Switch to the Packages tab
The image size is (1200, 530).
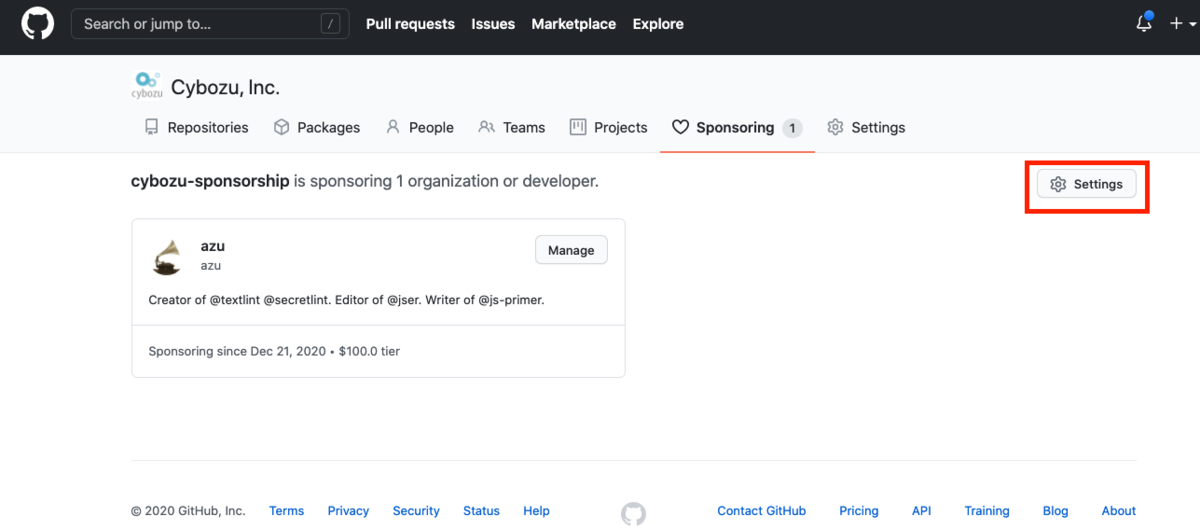pos(317,128)
